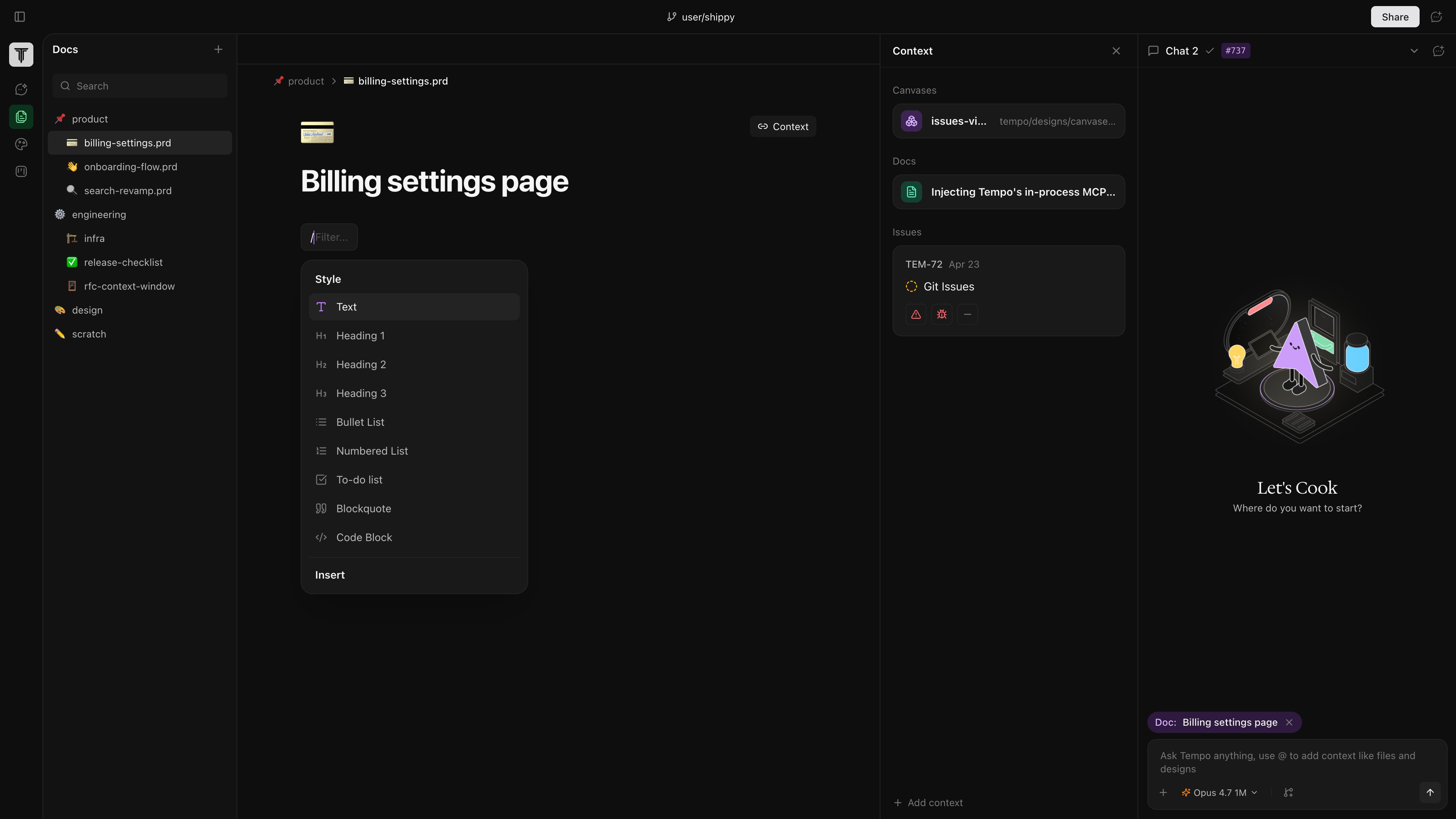Click the Context link button in the doc
1456x819 pixels.
click(x=783, y=127)
